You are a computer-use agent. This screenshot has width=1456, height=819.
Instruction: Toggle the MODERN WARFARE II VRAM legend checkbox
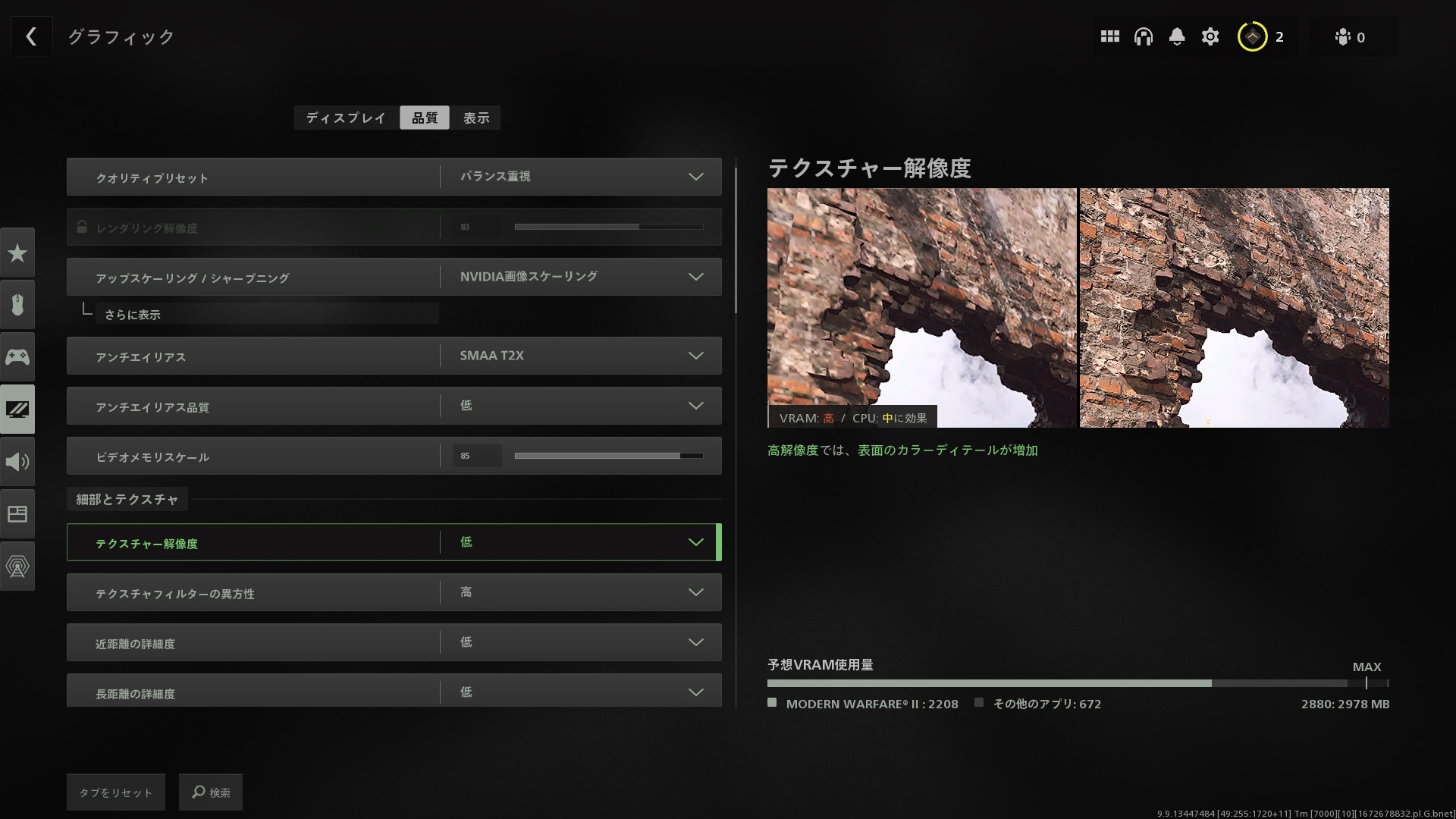click(x=771, y=703)
